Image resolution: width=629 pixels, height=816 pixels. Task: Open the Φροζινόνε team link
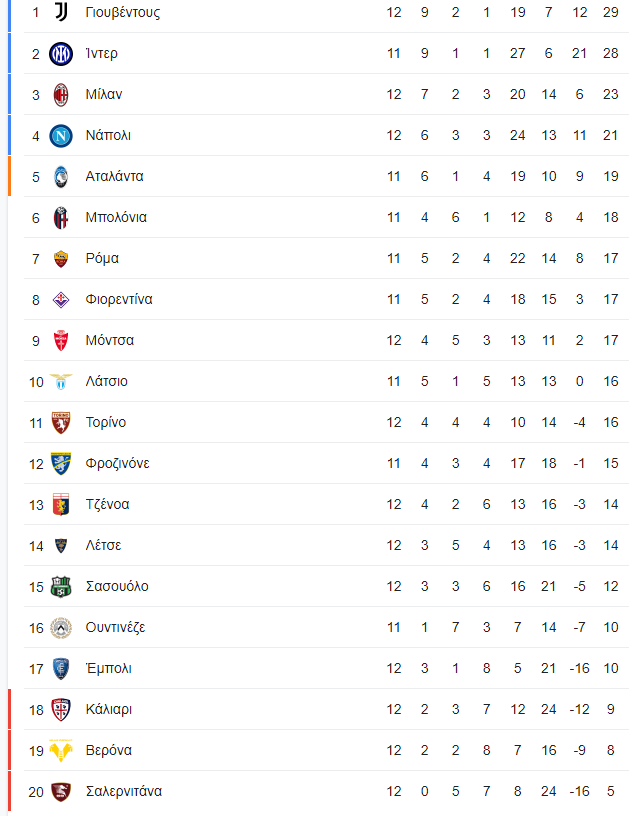(118, 463)
